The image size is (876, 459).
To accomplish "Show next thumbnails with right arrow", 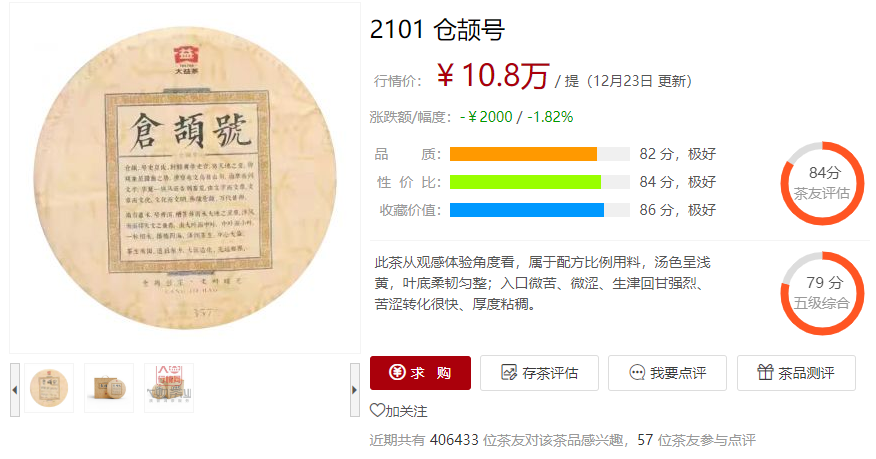I will [355, 390].
